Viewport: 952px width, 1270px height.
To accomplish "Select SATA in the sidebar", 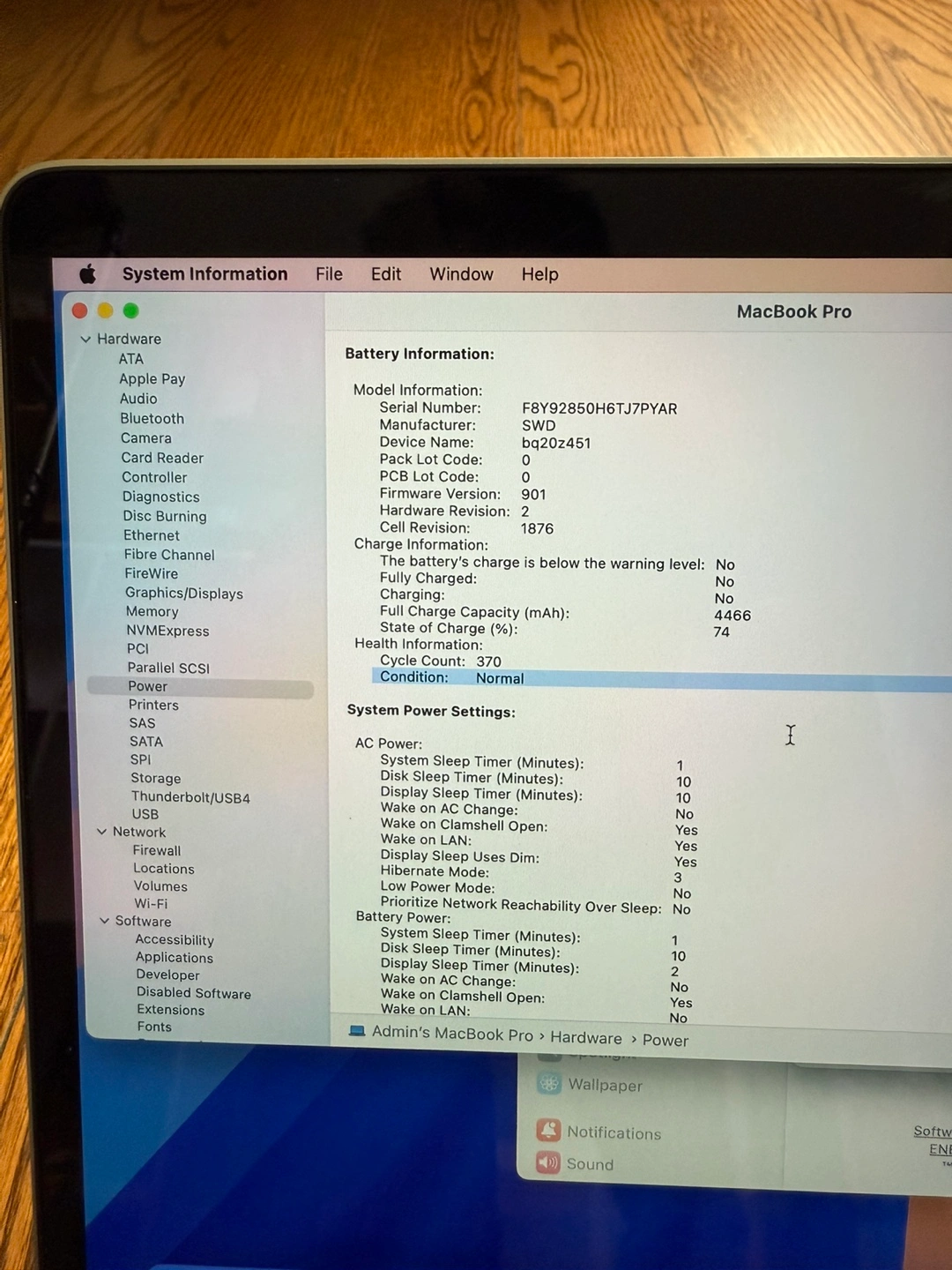I will click(x=146, y=742).
